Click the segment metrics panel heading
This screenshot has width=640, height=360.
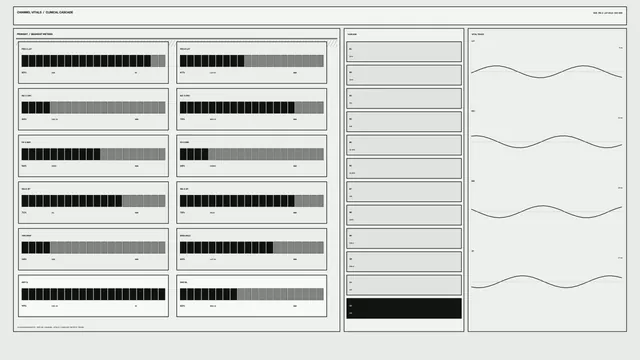[35, 34]
